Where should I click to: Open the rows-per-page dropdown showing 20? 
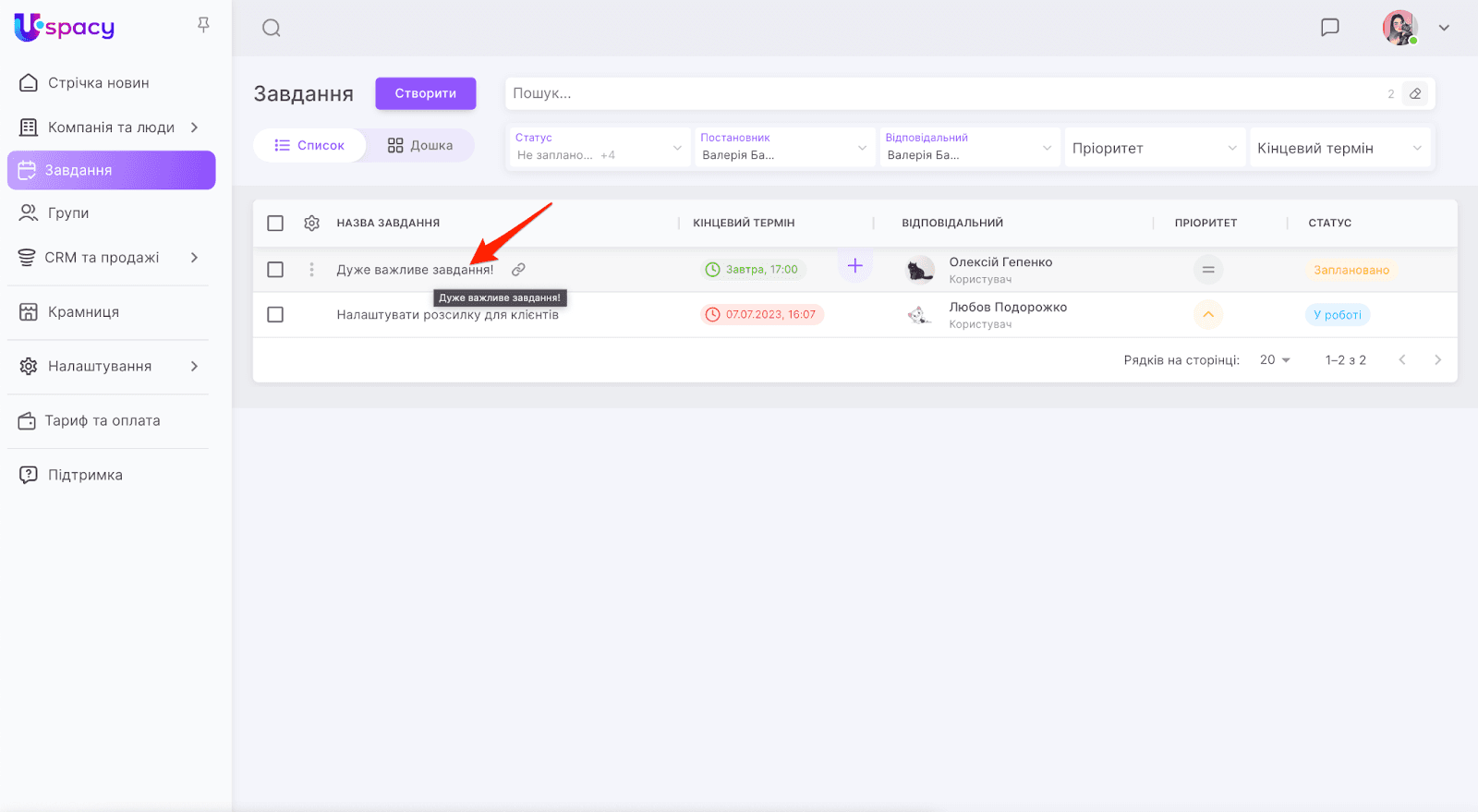pos(1275,360)
